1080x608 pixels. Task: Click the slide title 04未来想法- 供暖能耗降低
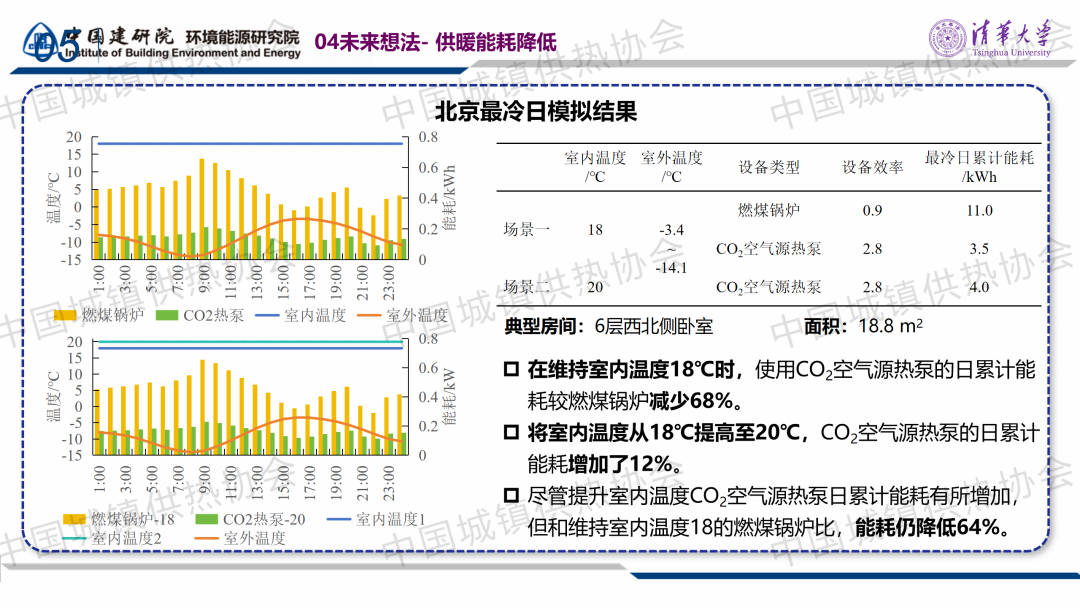pyautogui.click(x=435, y=42)
